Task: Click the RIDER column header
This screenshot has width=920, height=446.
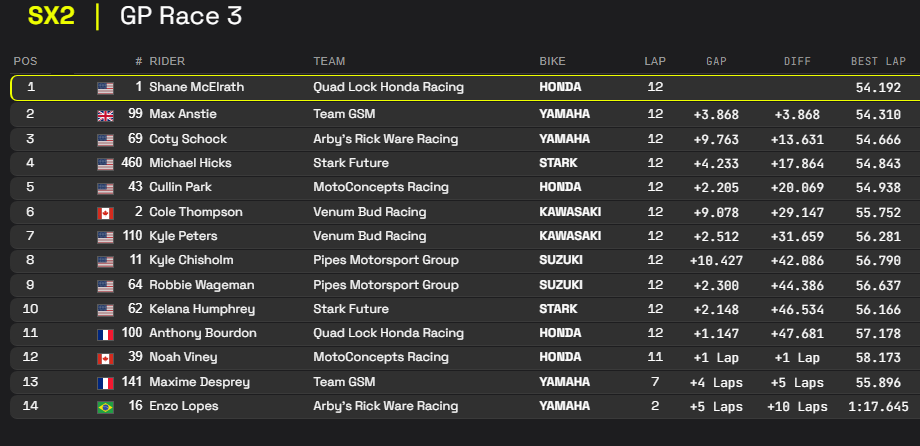Action: pyautogui.click(x=167, y=61)
